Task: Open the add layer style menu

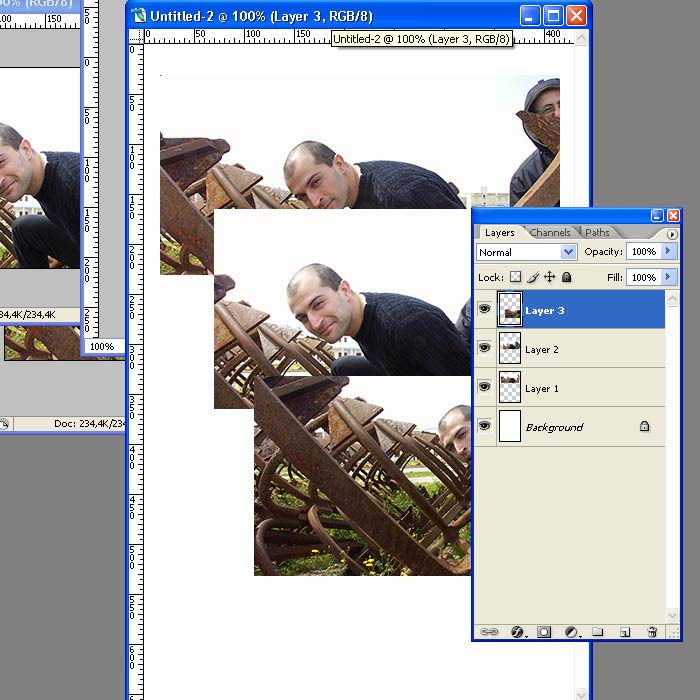Action: coord(517,632)
